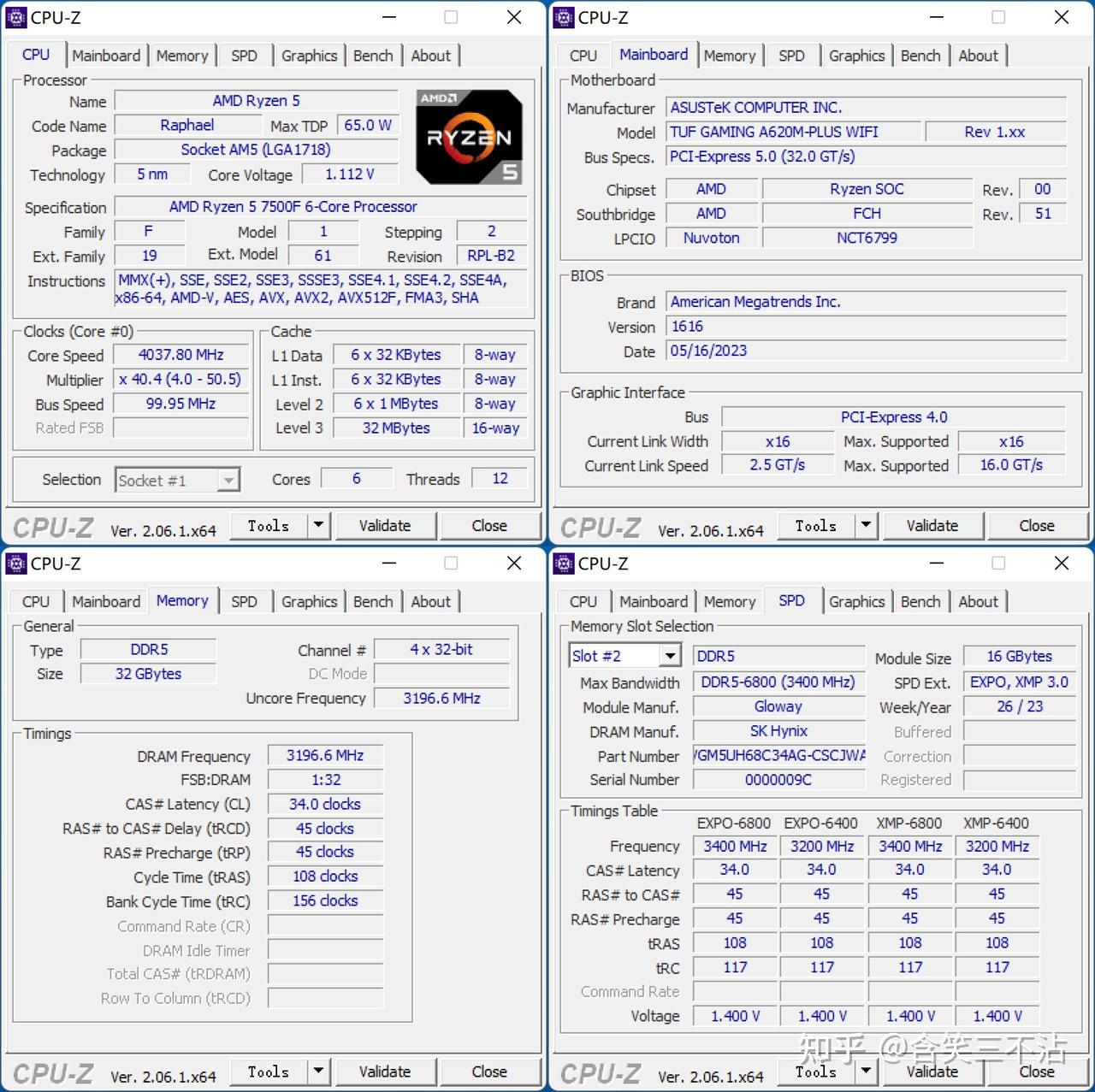Click the Command Rate (CR) field in Timings

click(325, 925)
